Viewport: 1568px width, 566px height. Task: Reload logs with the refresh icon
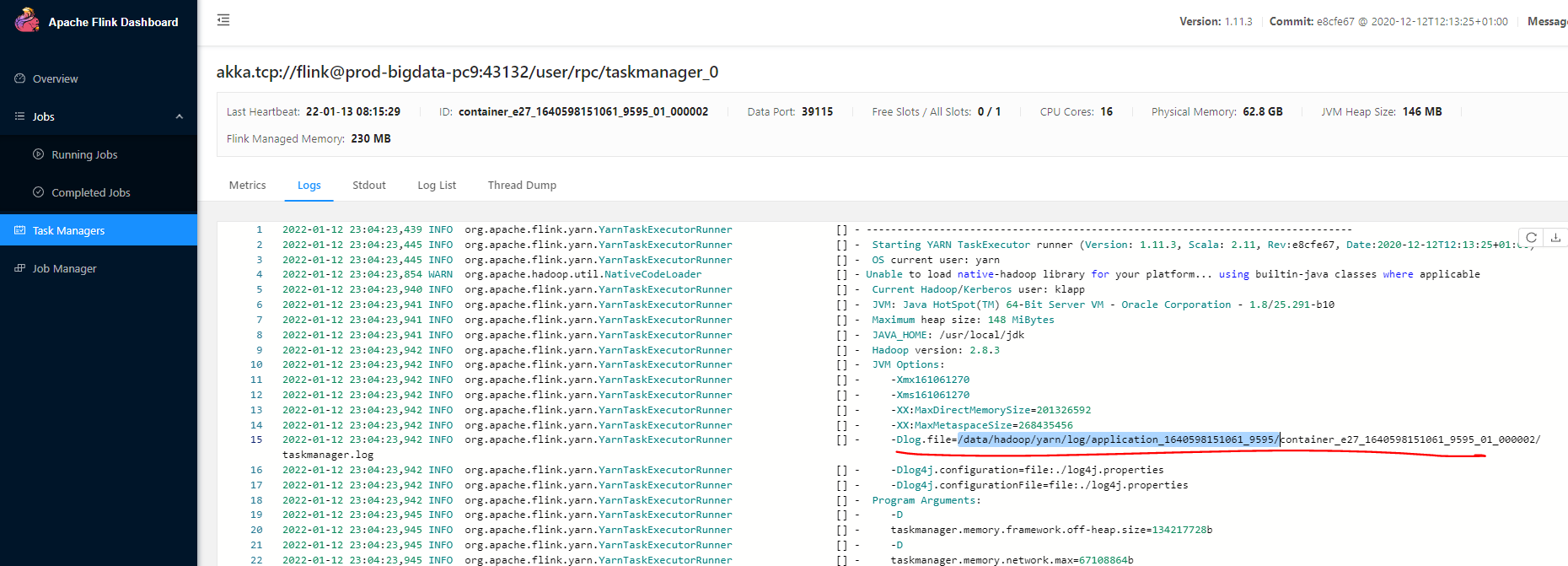coord(1532,238)
